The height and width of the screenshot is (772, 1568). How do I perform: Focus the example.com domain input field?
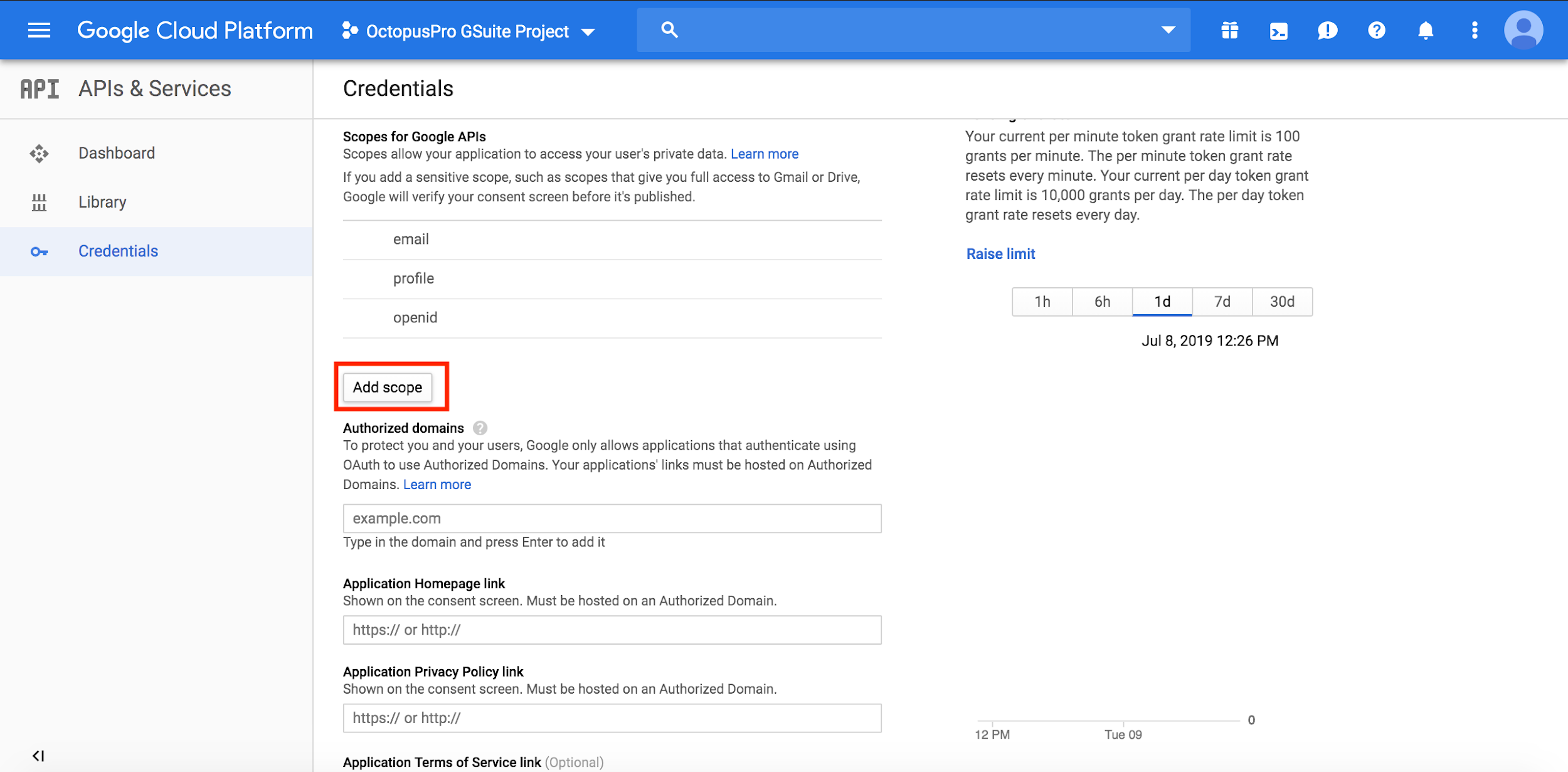pyautogui.click(x=612, y=519)
